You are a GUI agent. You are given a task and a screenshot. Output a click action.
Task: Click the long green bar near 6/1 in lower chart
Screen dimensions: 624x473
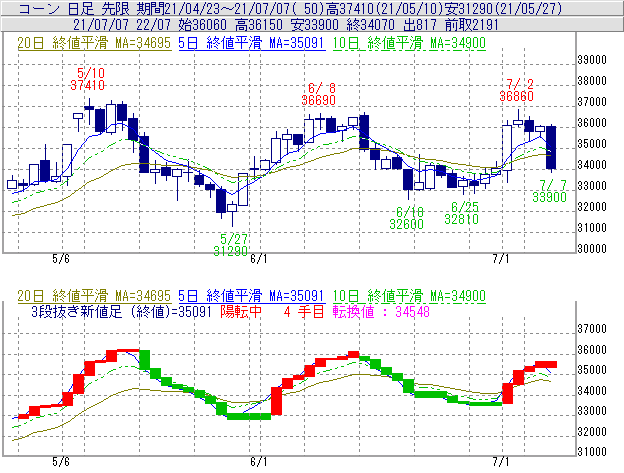(249, 417)
